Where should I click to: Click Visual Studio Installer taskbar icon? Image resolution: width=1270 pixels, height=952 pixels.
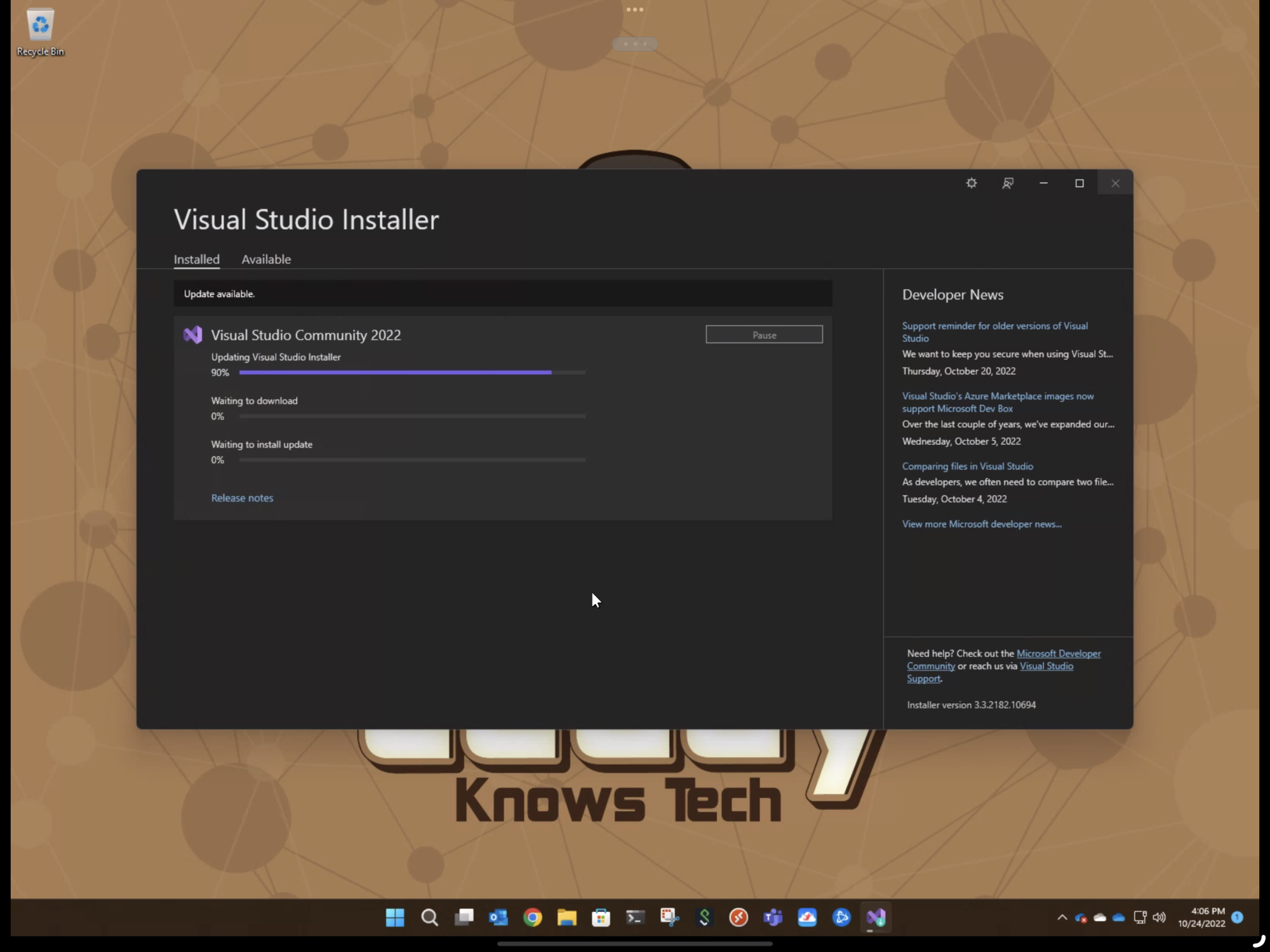click(x=876, y=917)
